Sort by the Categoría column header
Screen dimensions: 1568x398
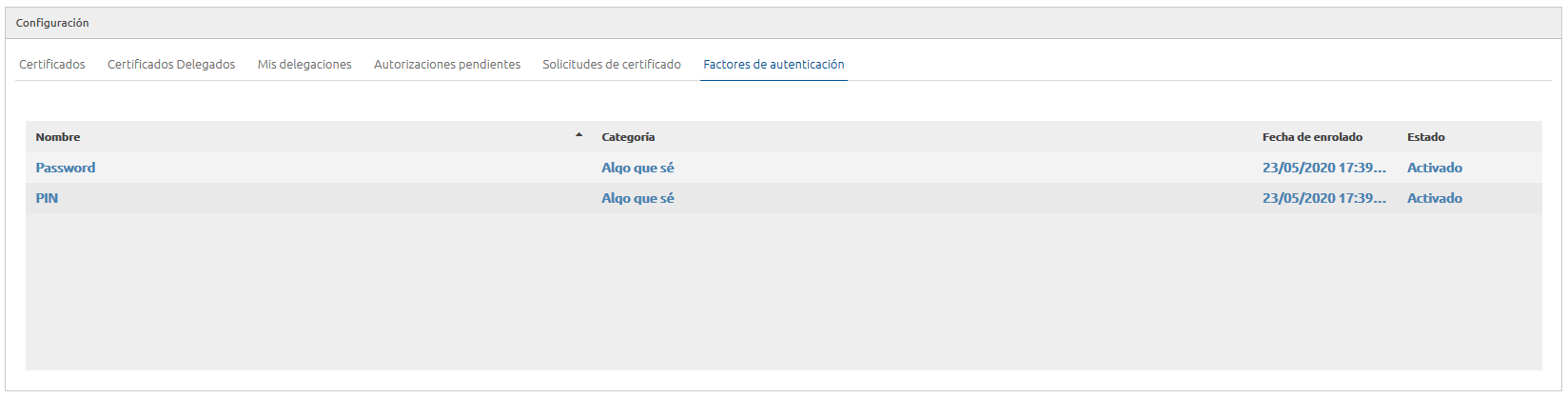(628, 137)
